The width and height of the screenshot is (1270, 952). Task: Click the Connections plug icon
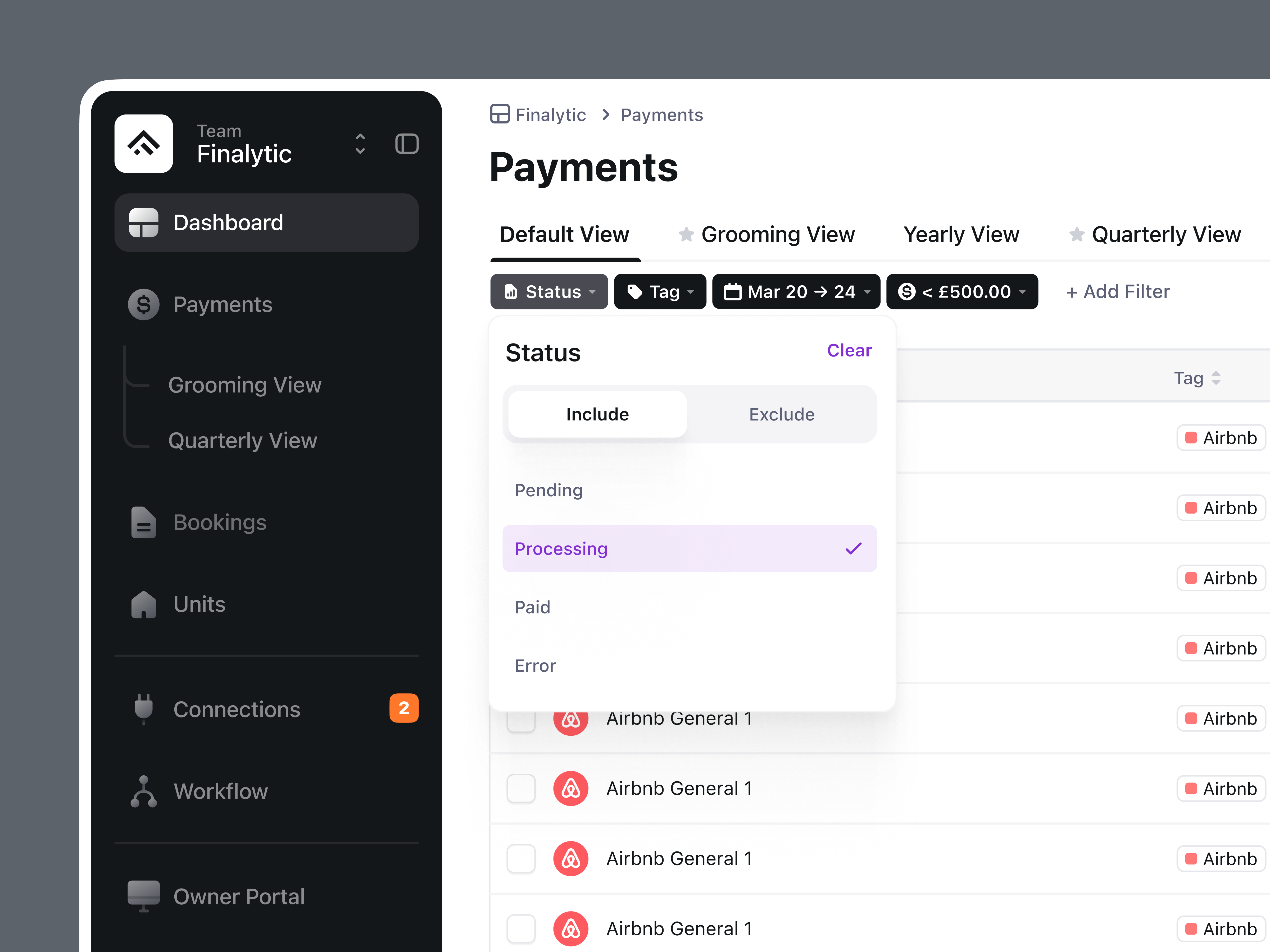pyautogui.click(x=143, y=709)
